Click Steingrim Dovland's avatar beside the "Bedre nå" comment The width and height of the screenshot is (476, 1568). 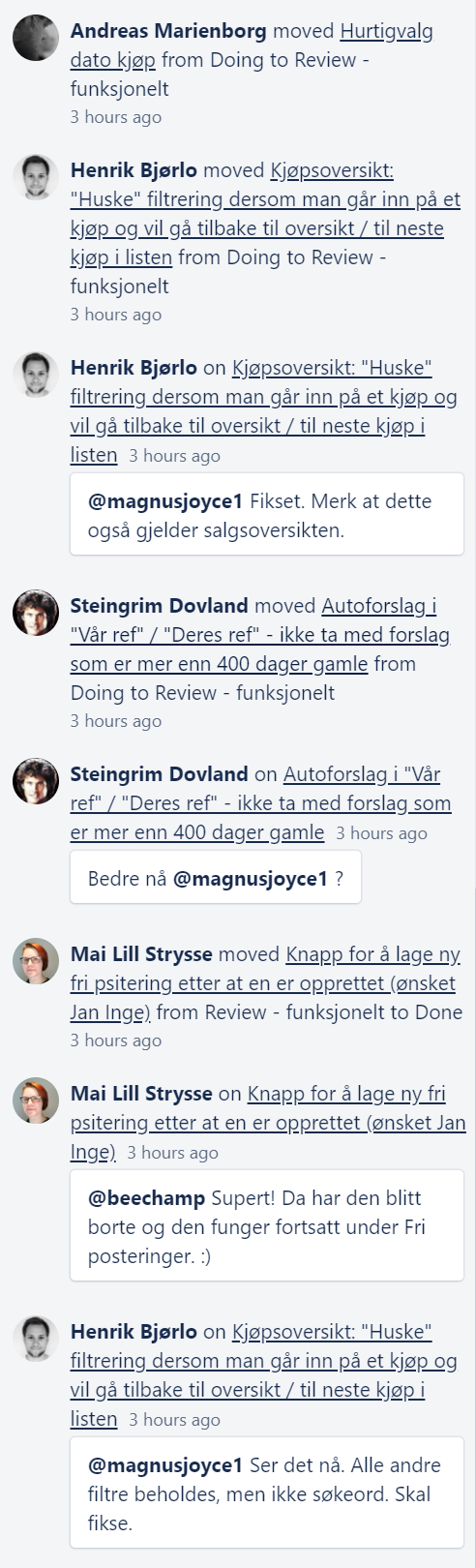pyautogui.click(x=36, y=782)
